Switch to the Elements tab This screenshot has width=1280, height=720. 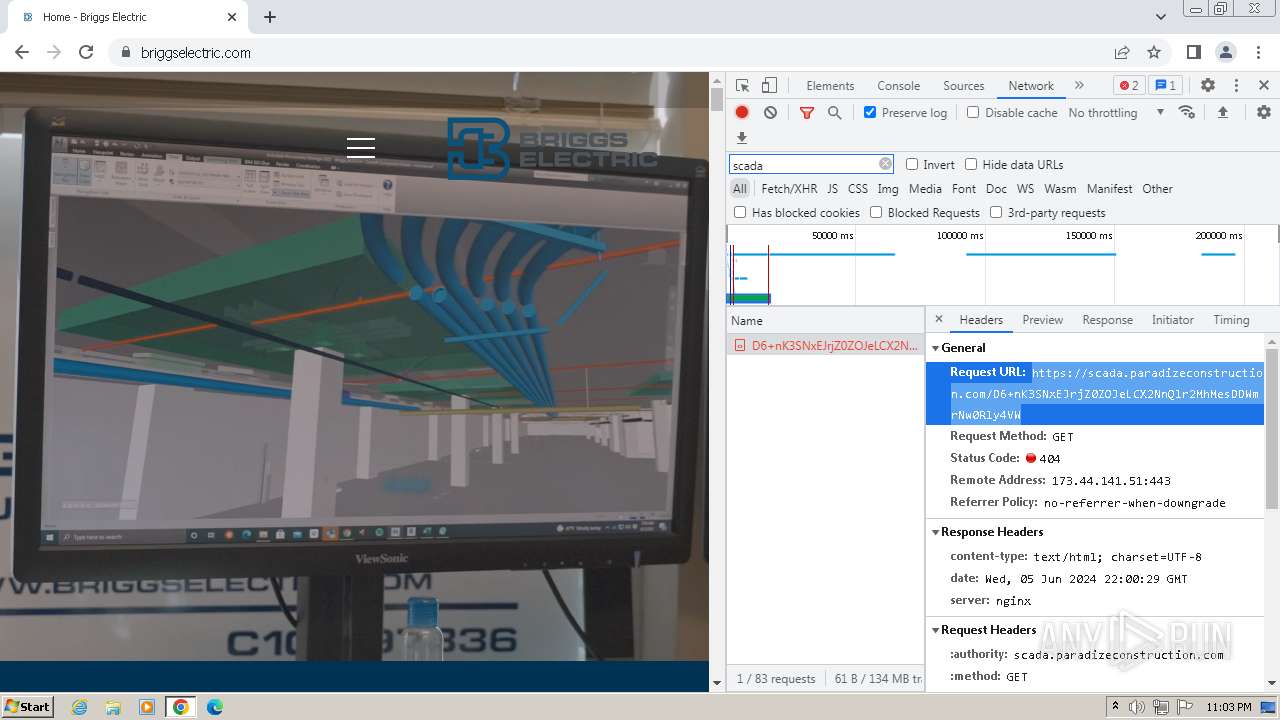click(830, 86)
